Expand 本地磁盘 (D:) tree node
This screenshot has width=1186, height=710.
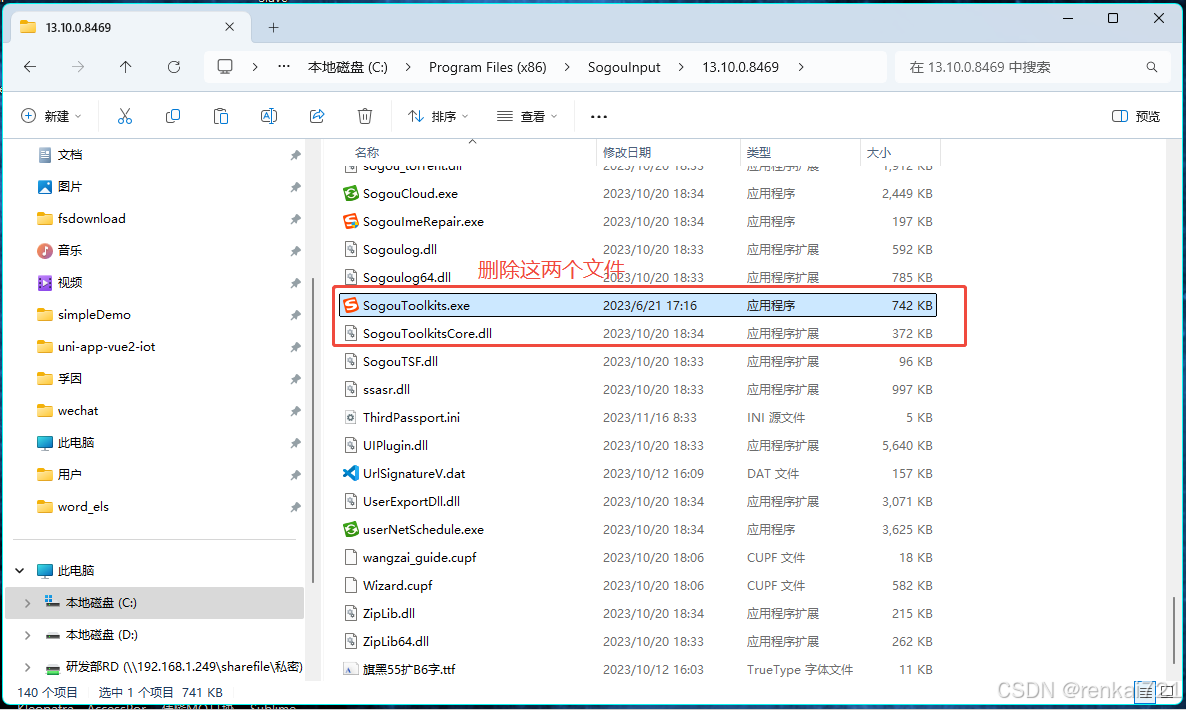tap(27, 635)
